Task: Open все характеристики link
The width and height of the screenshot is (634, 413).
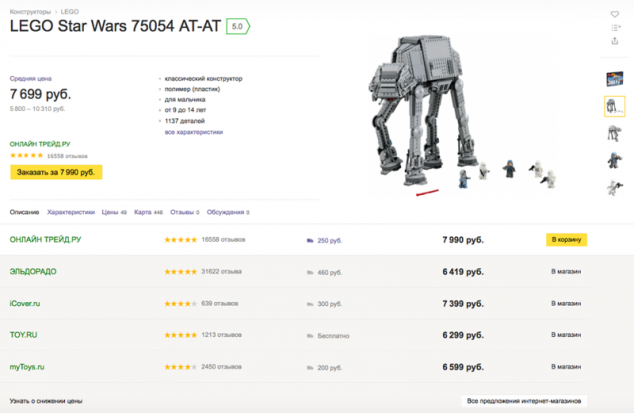Action: click(x=194, y=132)
